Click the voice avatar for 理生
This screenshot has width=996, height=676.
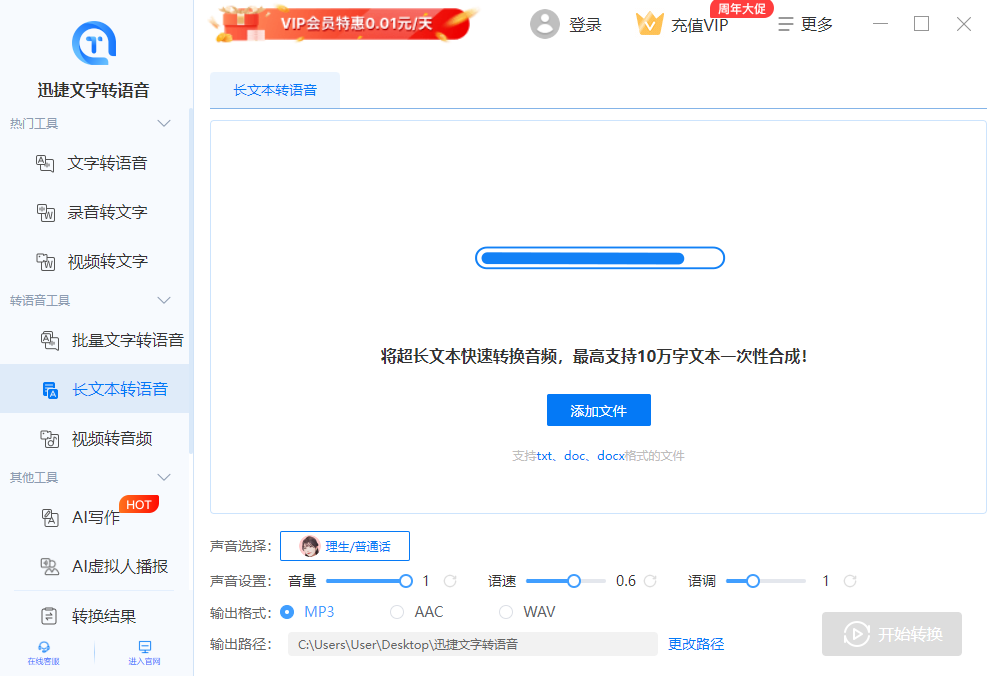[x=309, y=546]
